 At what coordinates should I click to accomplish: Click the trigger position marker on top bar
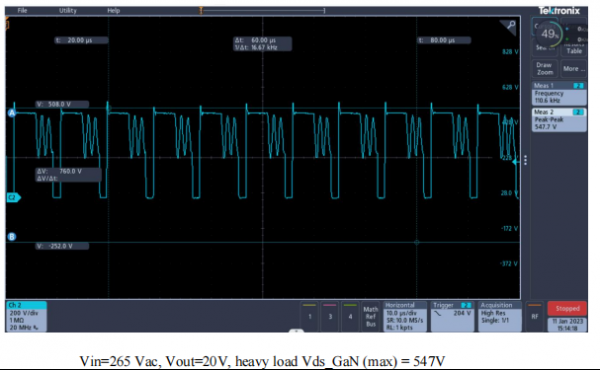[201, 11]
